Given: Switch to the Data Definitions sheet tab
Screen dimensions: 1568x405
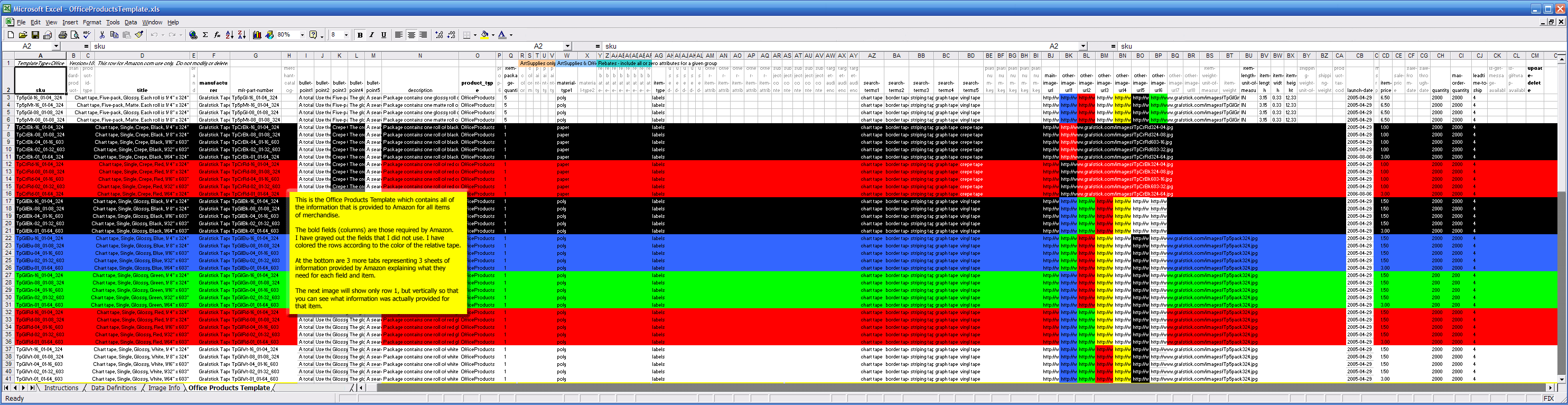Looking at the screenshot, I should pos(113,388).
